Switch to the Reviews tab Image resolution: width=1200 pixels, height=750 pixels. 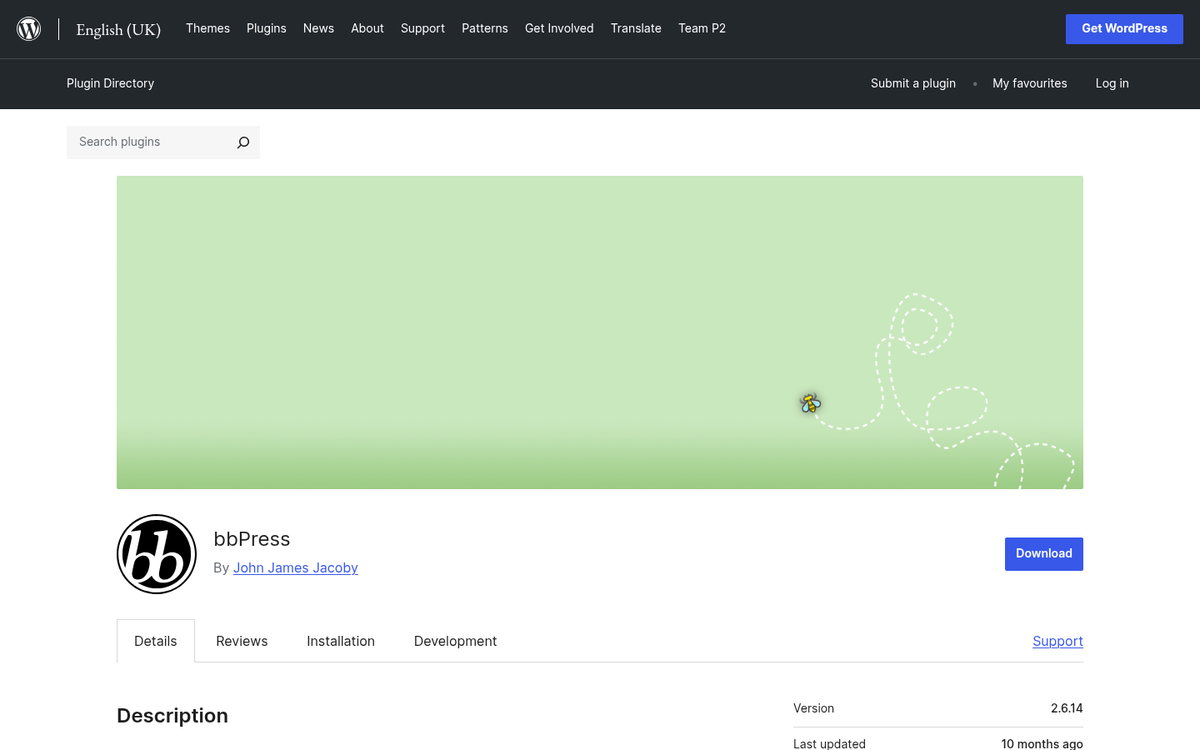pos(241,640)
